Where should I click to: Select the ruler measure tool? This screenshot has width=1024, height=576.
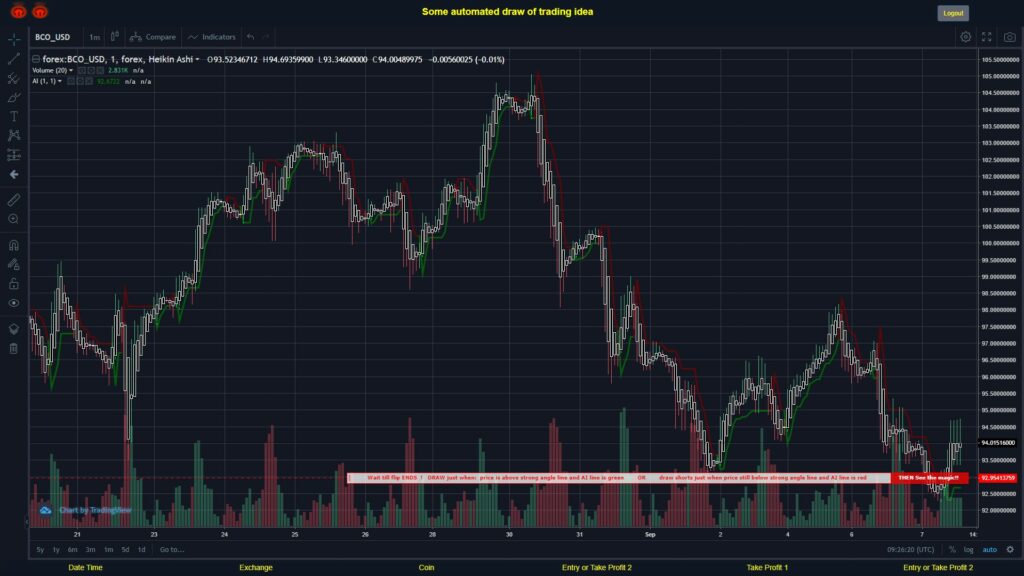click(14, 200)
